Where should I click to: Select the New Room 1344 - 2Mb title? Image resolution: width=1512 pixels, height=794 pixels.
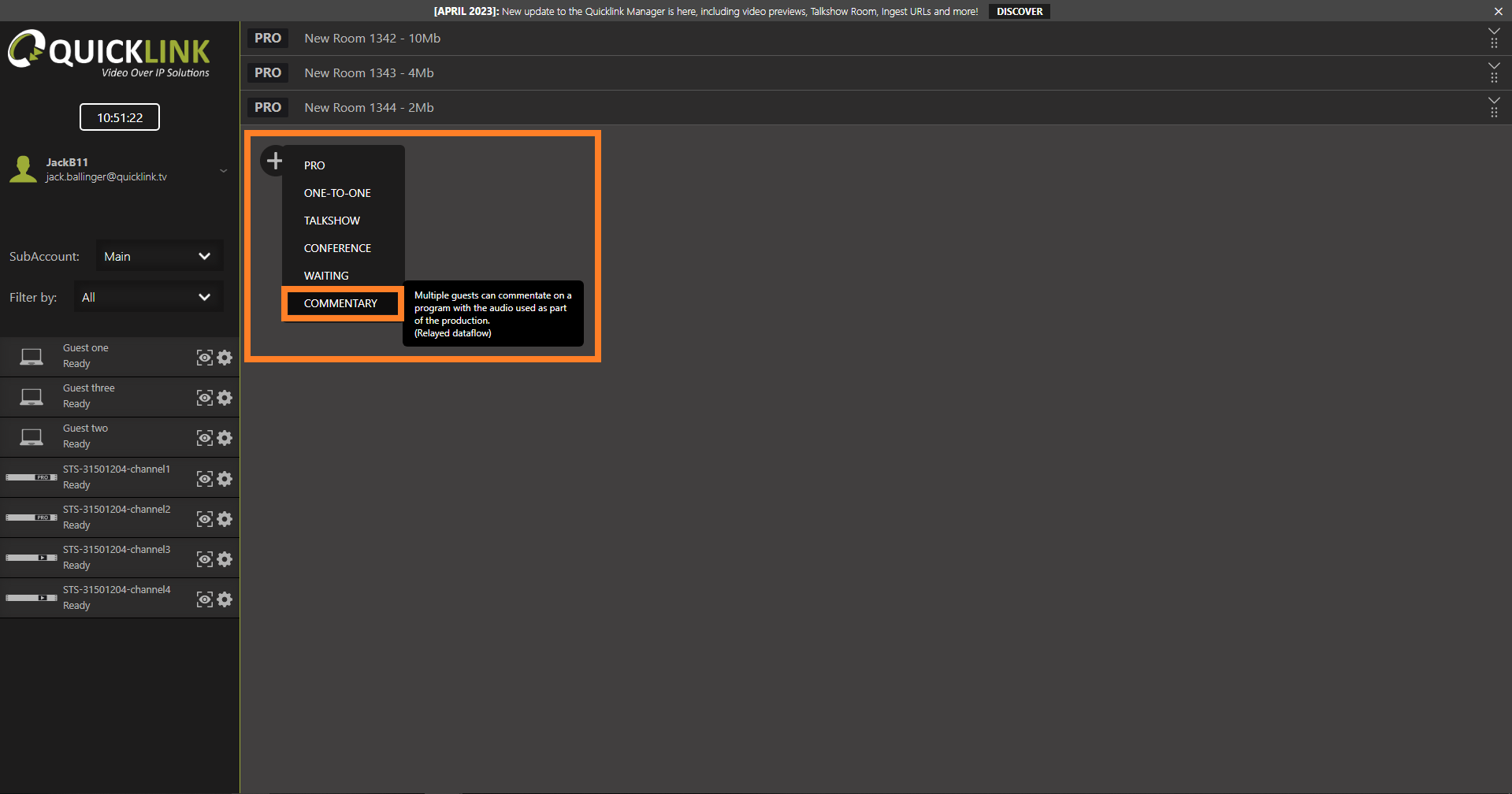[x=370, y=107]
